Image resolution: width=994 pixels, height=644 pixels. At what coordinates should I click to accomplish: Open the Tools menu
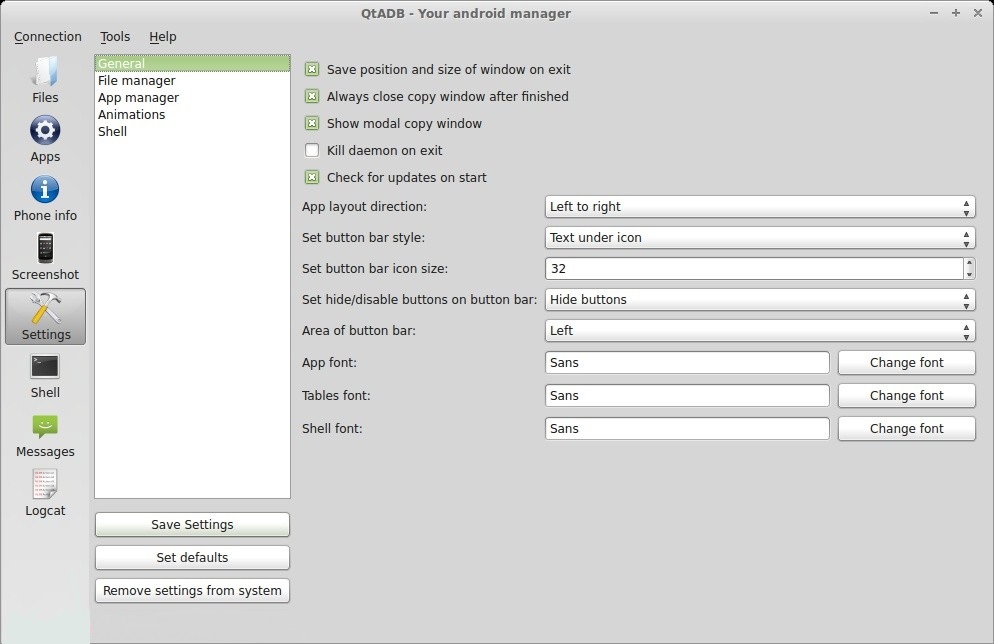point(115,37)
